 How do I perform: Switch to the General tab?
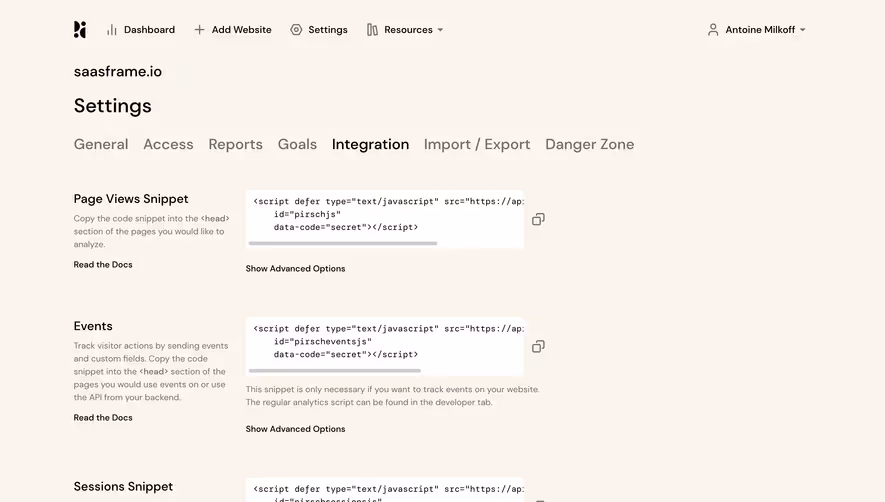coord(101,144)
